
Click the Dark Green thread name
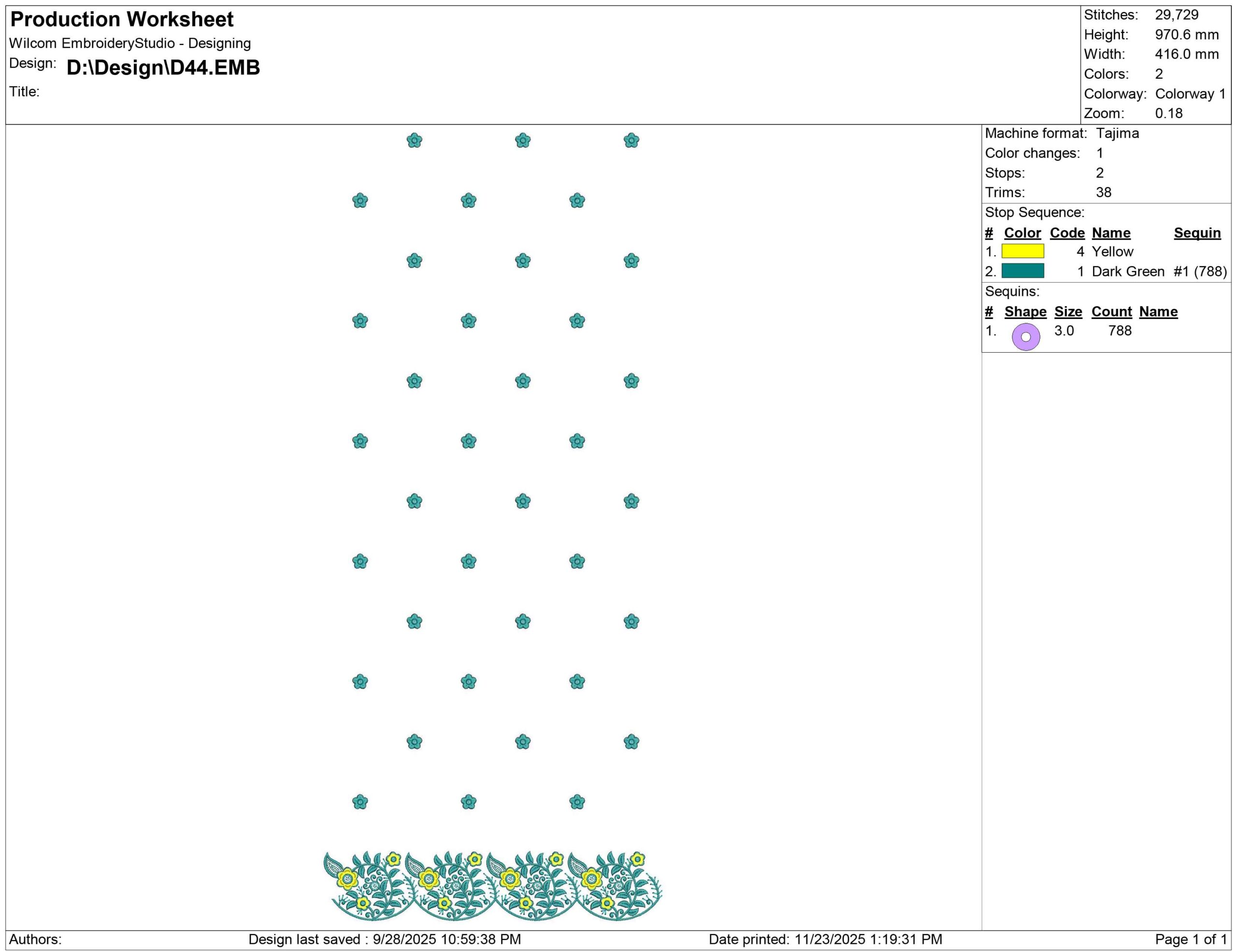[1128, 271]
